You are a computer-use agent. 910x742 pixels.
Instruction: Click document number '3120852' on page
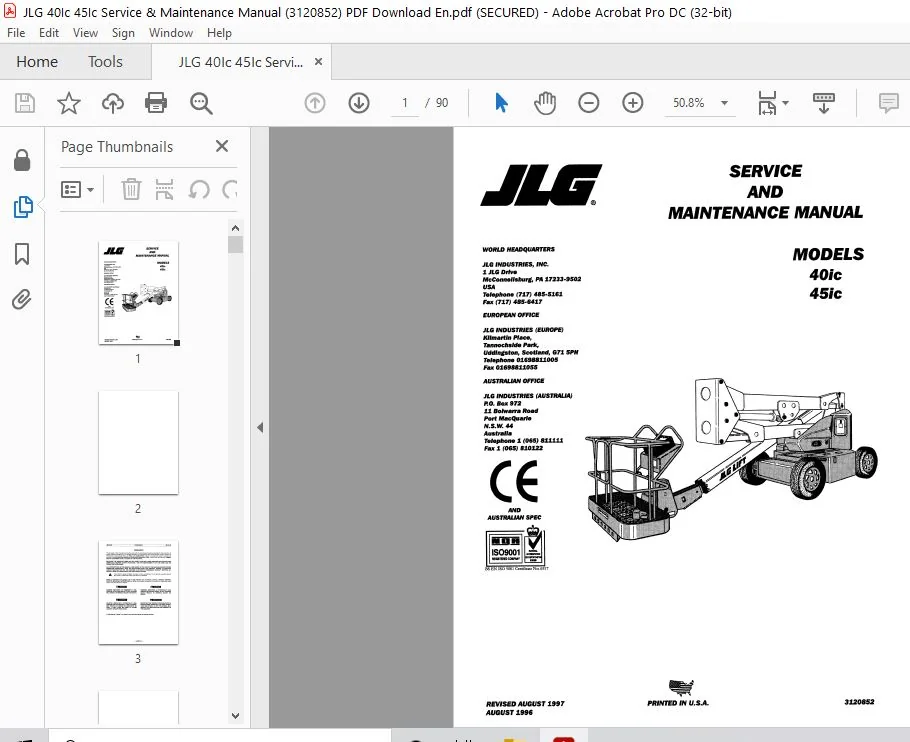tap(859, 702)
